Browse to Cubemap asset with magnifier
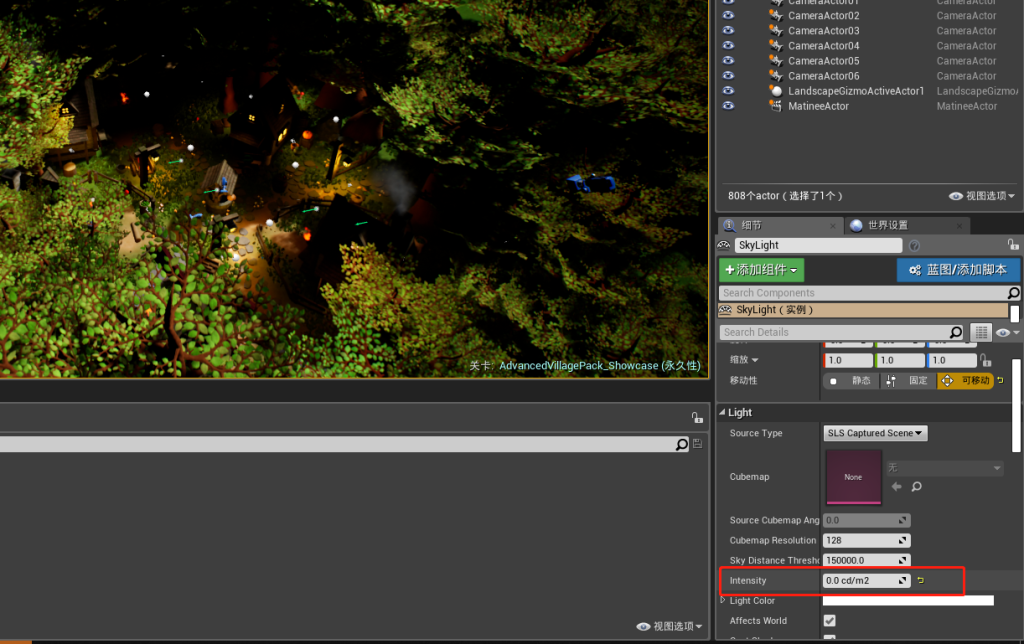 point(916,487)
